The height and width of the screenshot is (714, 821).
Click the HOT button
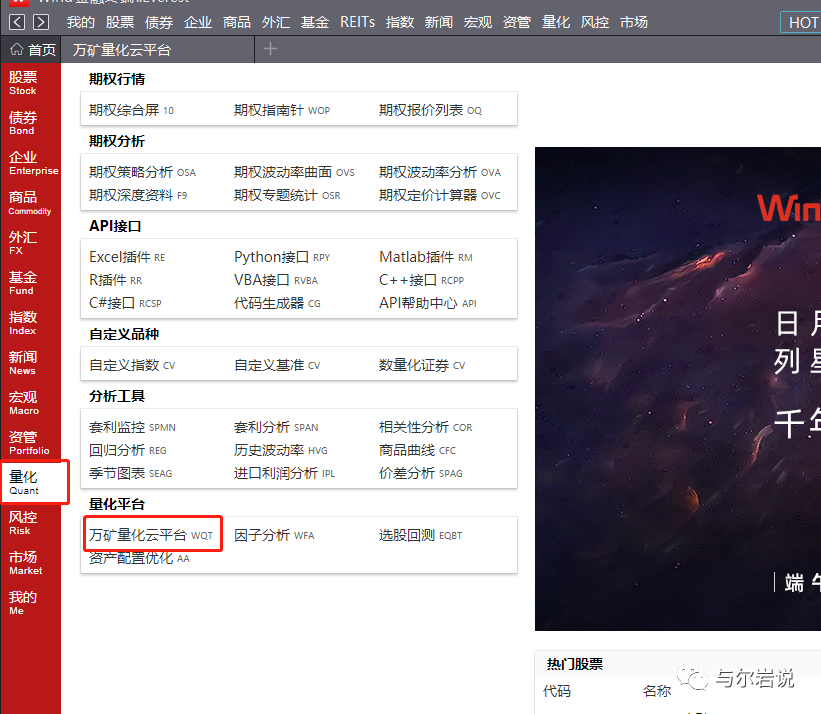click(801, 23)
